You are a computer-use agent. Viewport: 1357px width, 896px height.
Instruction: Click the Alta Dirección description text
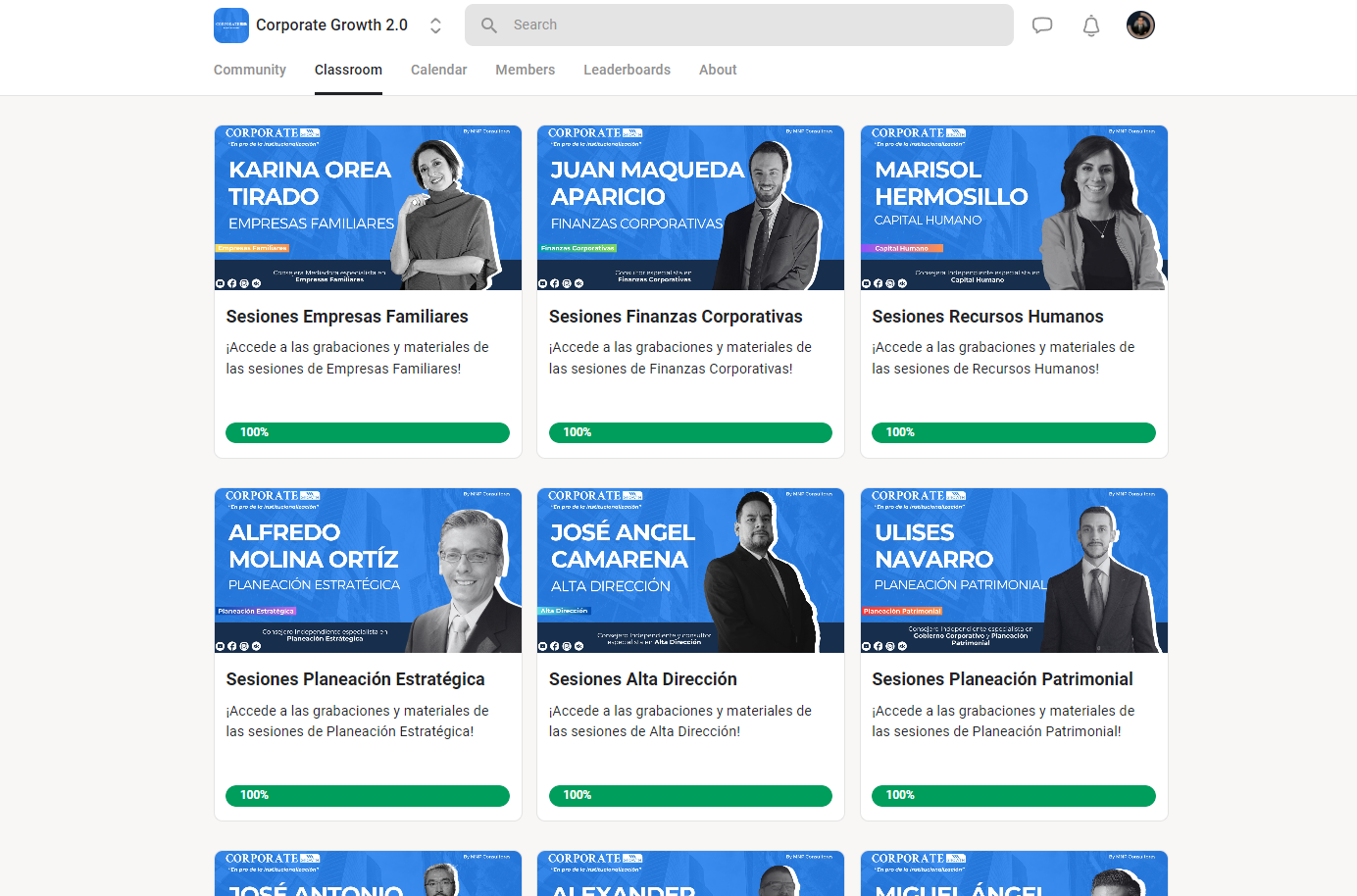[680, 721]
